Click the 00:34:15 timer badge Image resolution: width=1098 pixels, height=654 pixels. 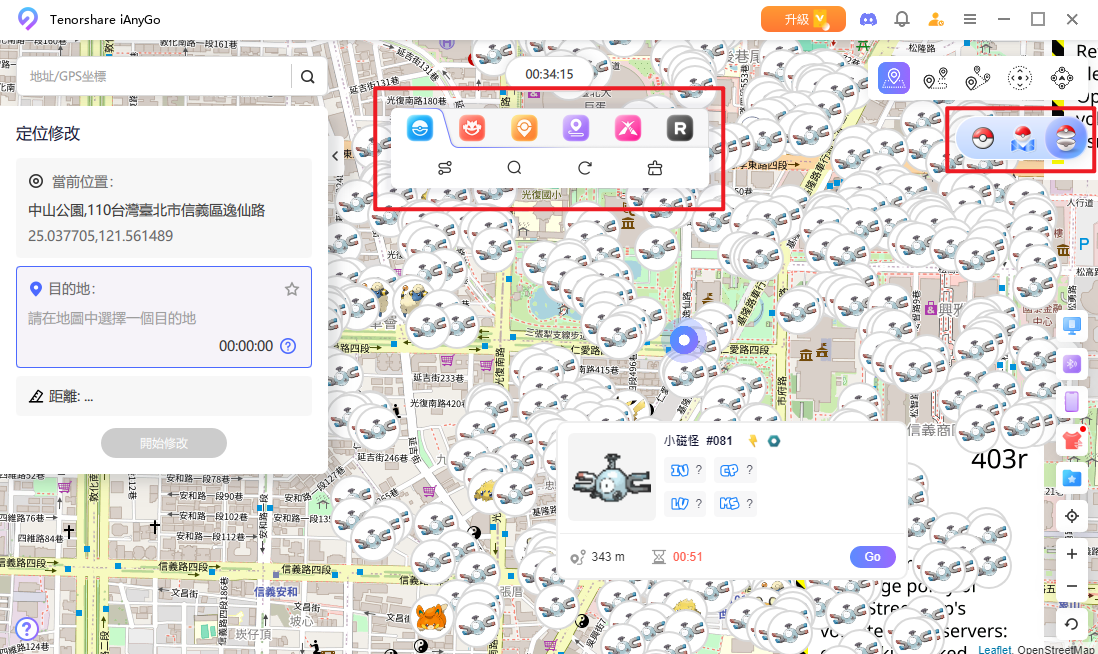[x=549, y=74]
